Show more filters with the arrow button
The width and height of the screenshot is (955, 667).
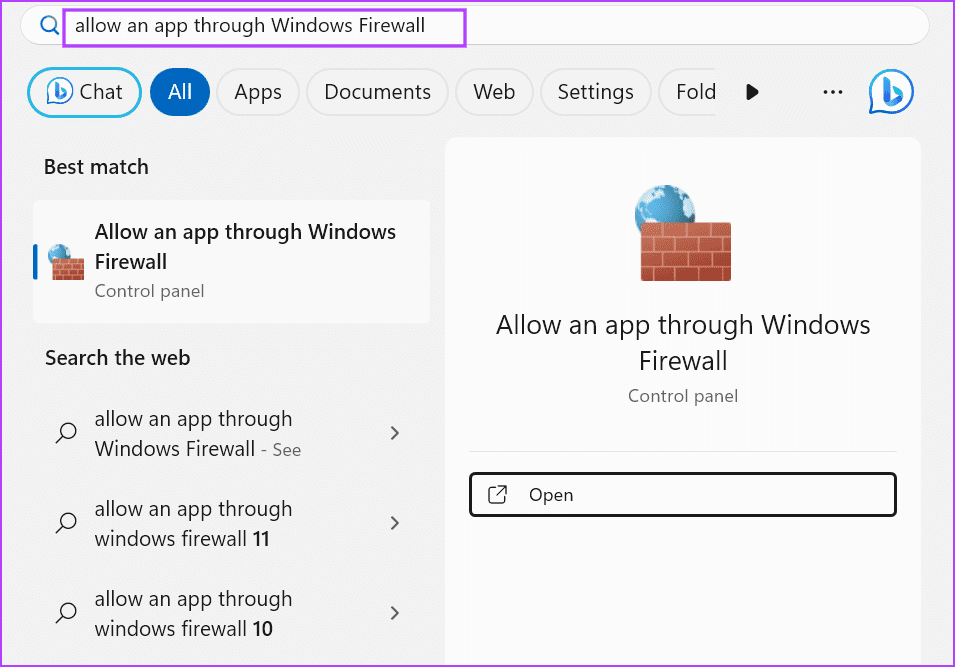click(x=752, y=92)
